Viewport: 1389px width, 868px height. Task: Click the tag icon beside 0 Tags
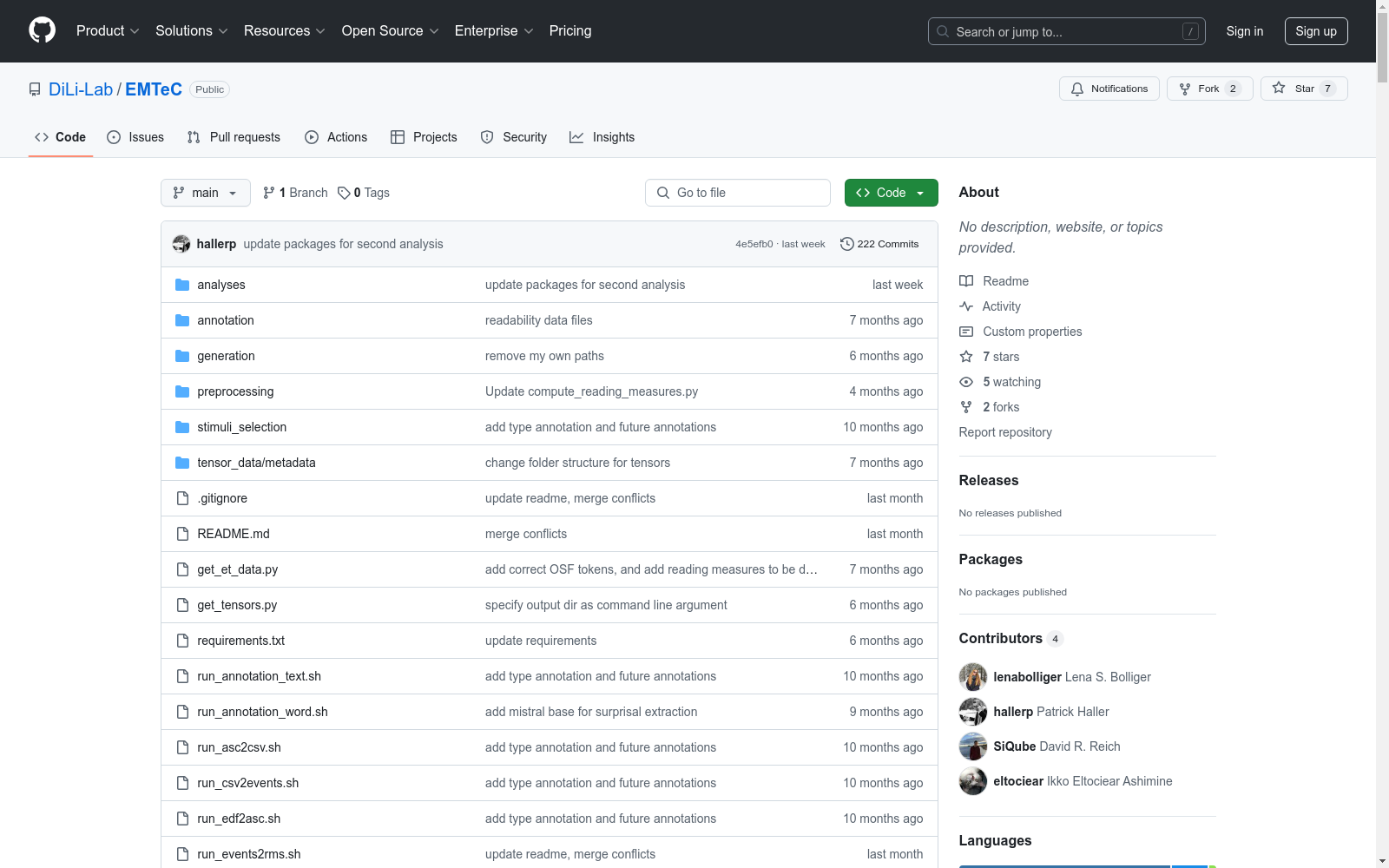pos(344,193)
